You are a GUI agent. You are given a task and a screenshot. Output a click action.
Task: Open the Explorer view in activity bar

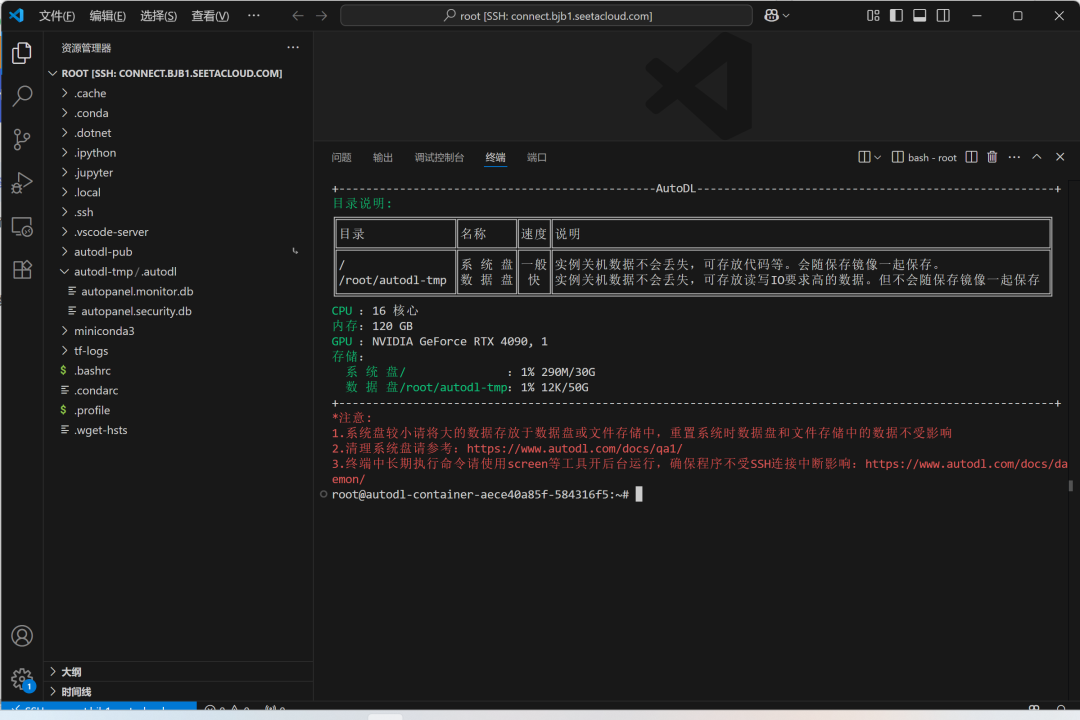coord(22,53)
